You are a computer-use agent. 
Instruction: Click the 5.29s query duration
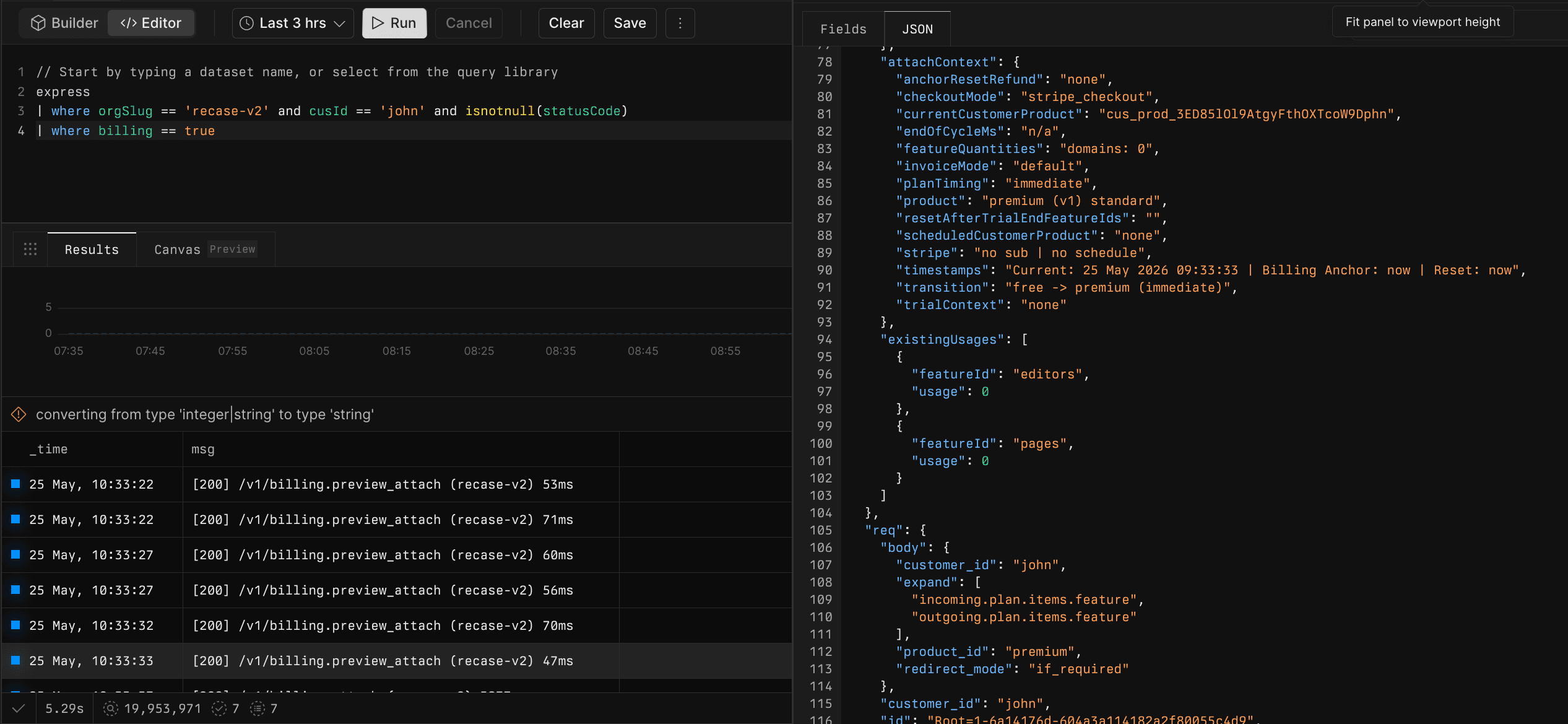64,709
